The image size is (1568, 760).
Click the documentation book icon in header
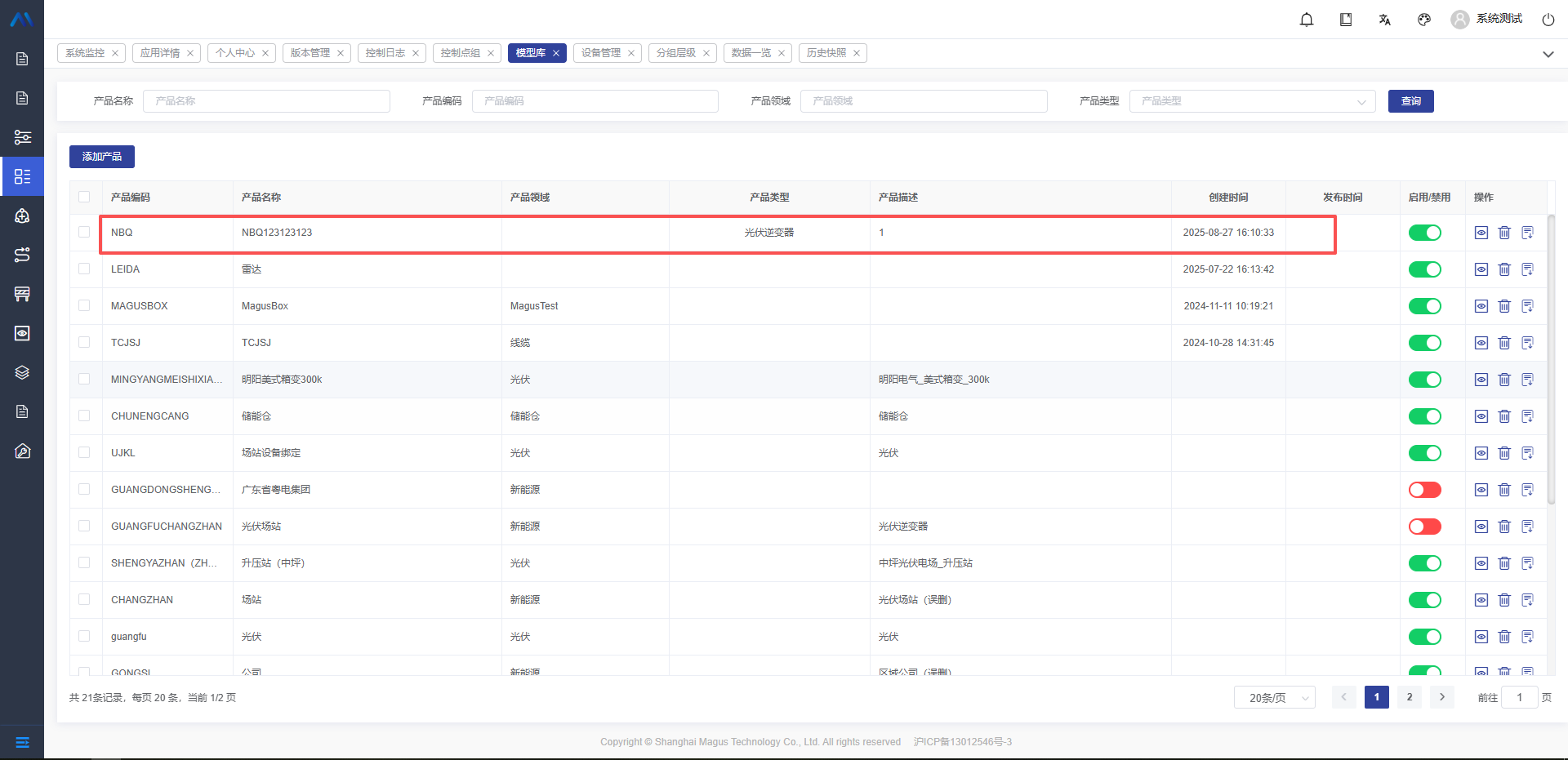(x=1346, y=20)
